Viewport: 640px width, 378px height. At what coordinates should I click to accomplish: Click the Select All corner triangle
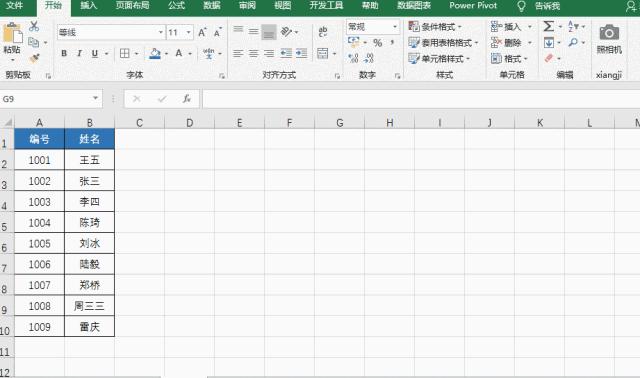tap(7, 122)
